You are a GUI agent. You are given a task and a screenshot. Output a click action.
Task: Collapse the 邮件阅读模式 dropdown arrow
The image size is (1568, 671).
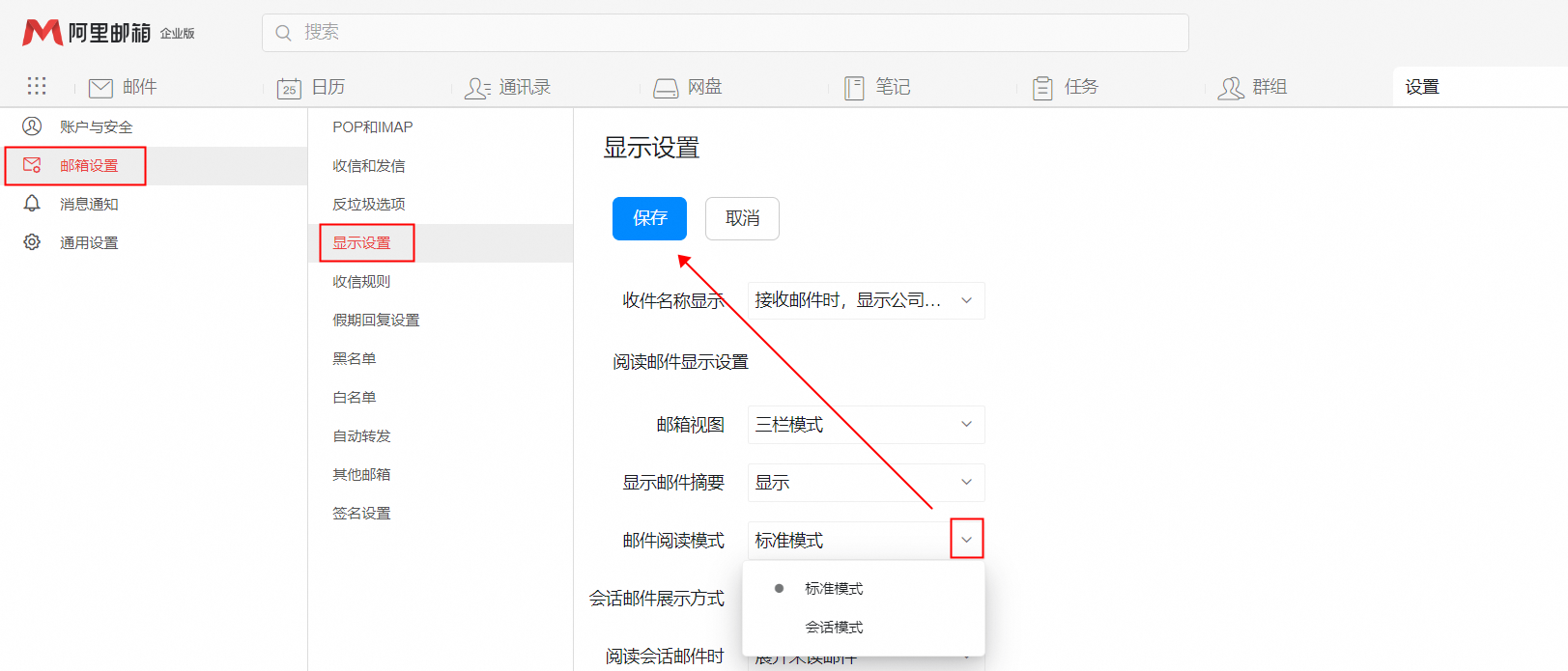pyautogui.click(x=966, y=540)
